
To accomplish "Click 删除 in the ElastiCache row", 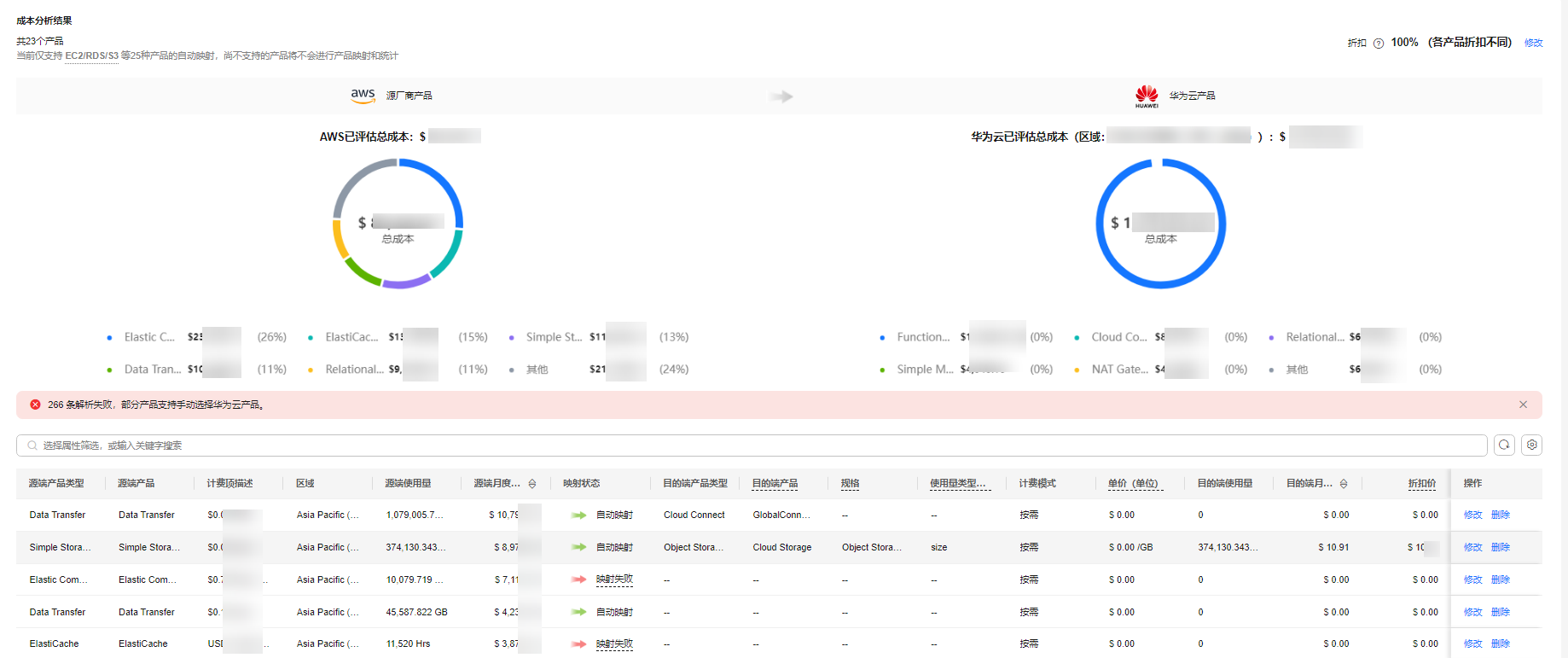I will (1501, 643).
